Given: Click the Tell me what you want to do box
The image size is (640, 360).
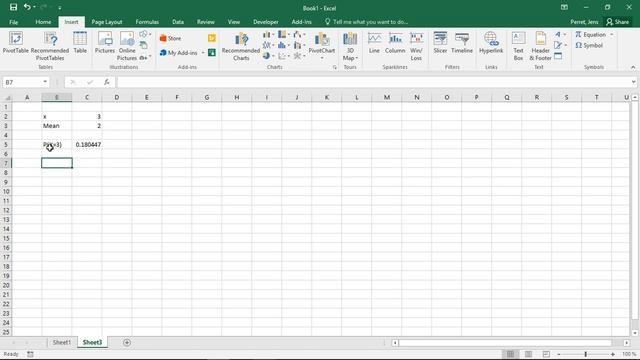Looking at the screenshot, I should pyautogui.click(x=367, y=22).
